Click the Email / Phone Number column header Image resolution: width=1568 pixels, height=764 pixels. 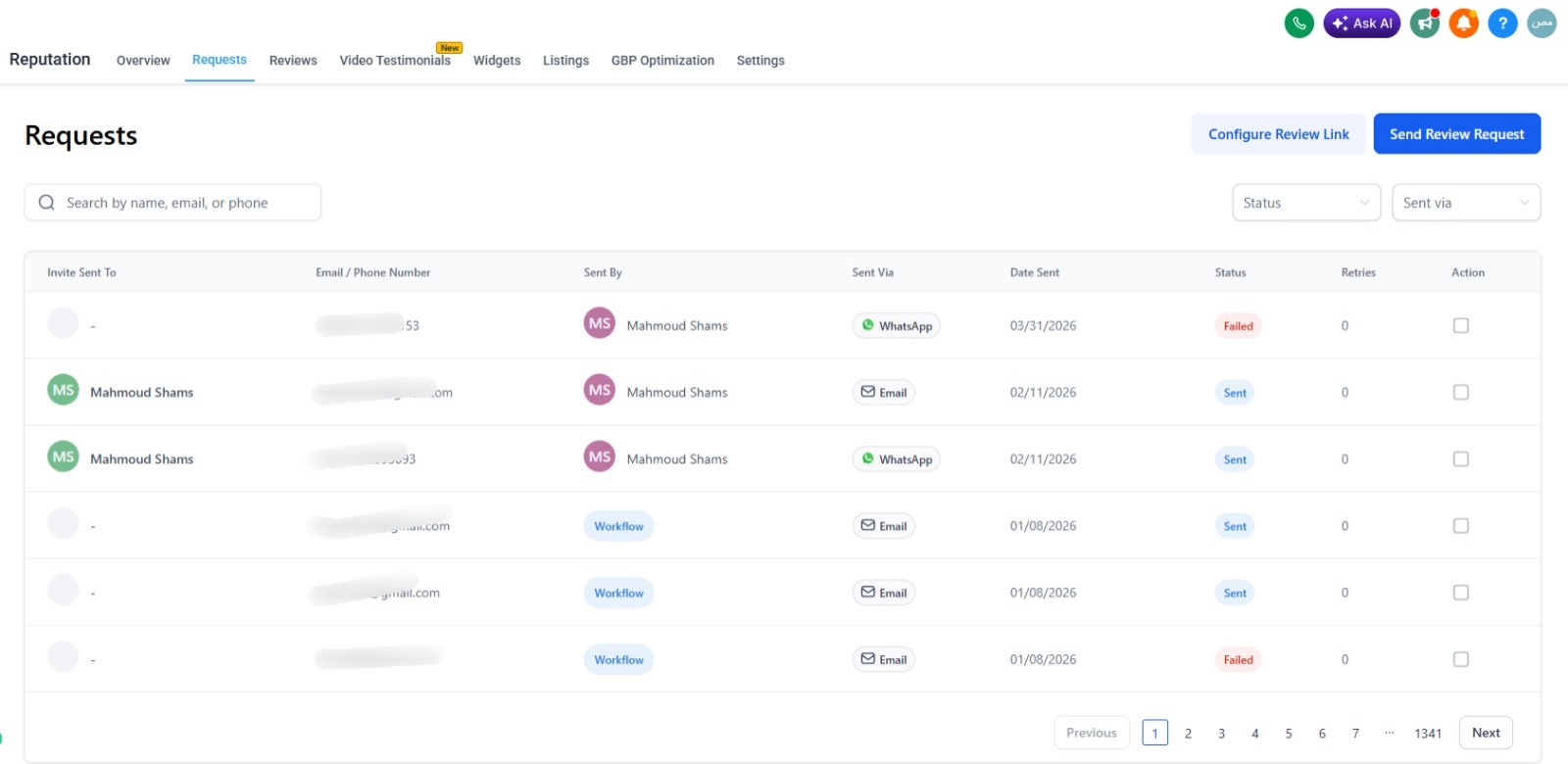tap(372, 272)
